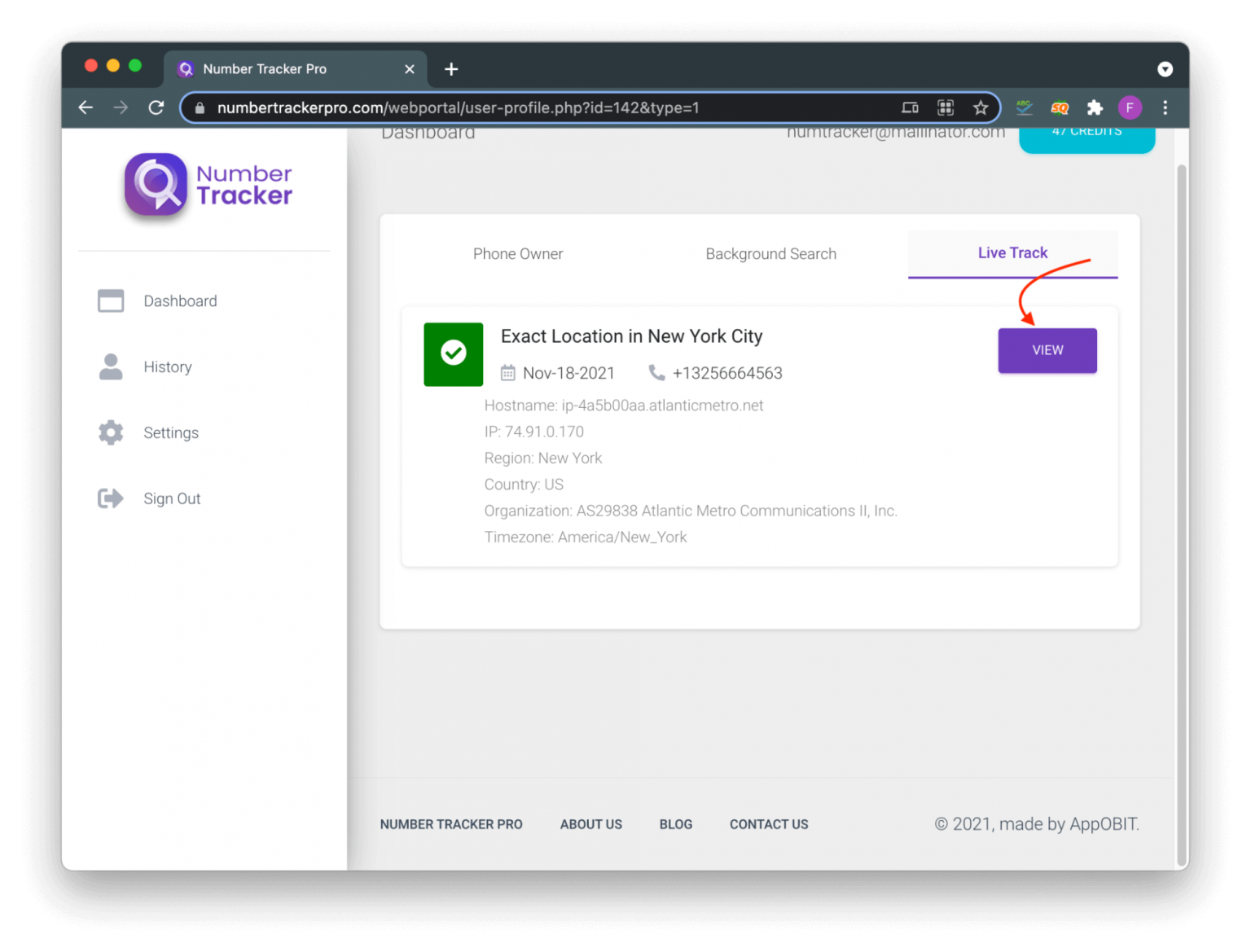The image size is (1251, 952).
Task: Open the Settings gear icon
Action: [111, 432]
